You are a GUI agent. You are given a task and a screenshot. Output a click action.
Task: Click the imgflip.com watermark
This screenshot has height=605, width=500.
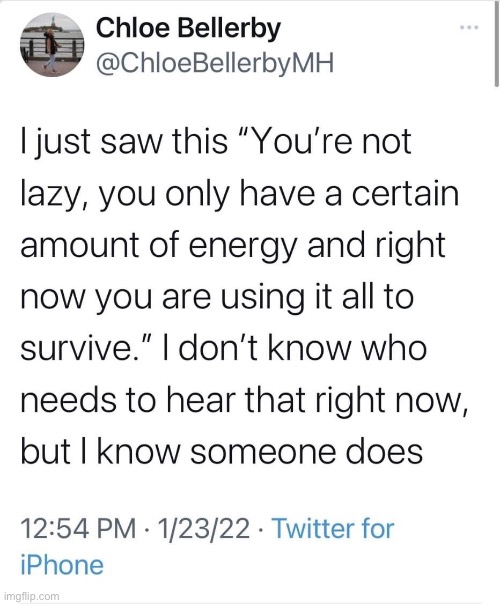30,597
